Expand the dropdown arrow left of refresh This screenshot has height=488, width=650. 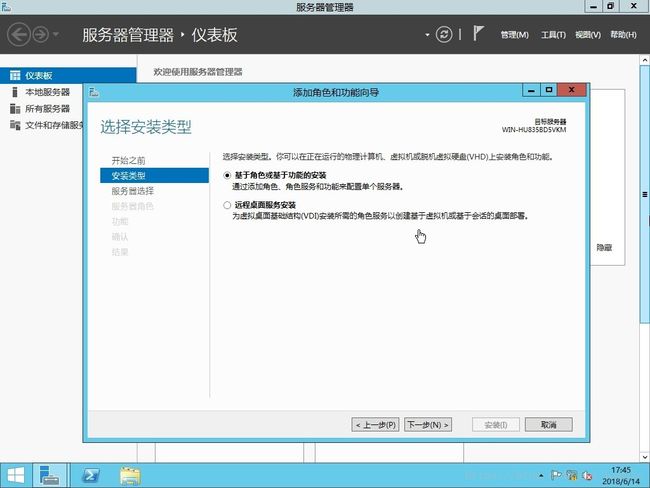click(427, 35)
